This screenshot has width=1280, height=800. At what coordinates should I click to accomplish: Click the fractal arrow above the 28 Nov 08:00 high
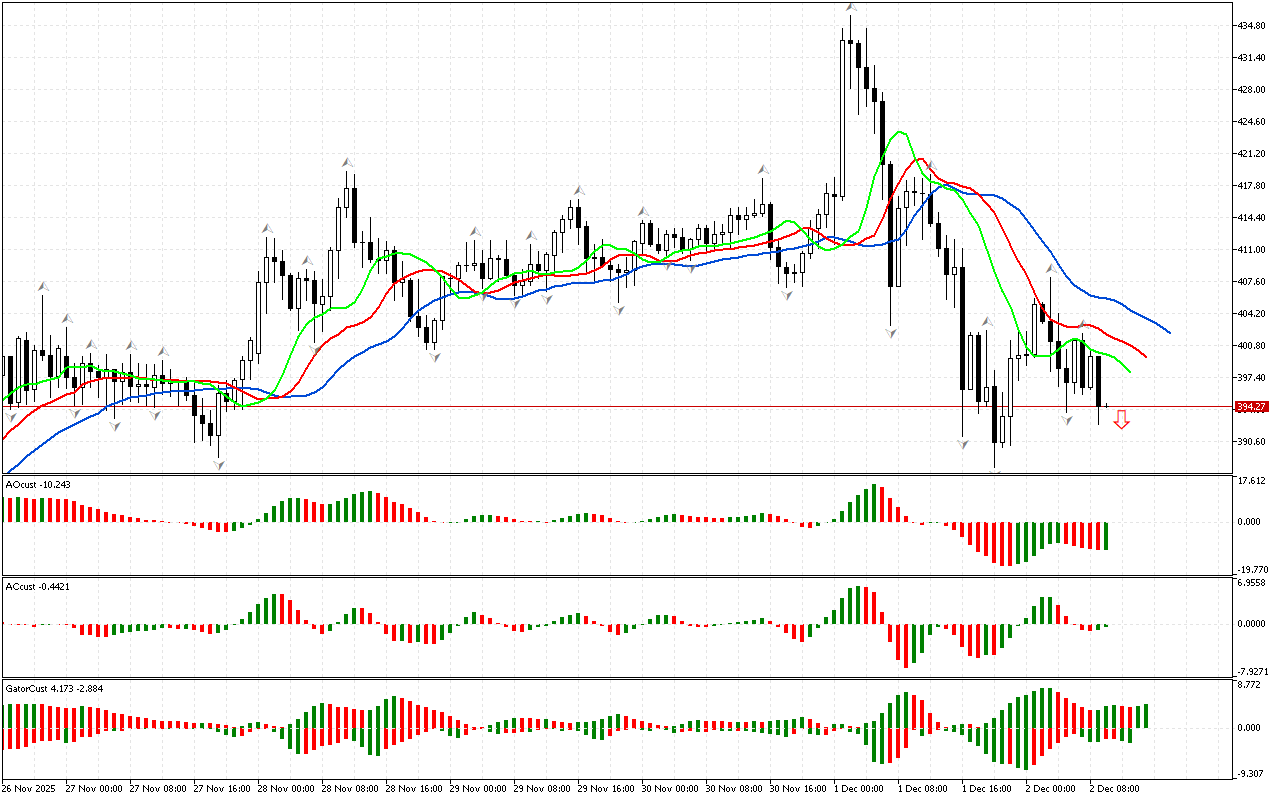[347, 161]
